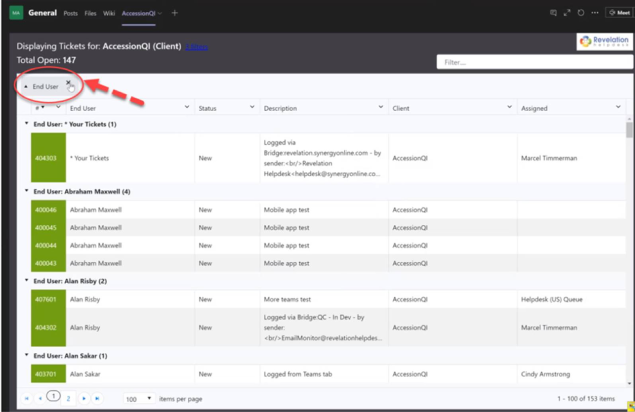Go to the last page of tickets
Screen dimensions: 635x412
(x=97, y=399)
